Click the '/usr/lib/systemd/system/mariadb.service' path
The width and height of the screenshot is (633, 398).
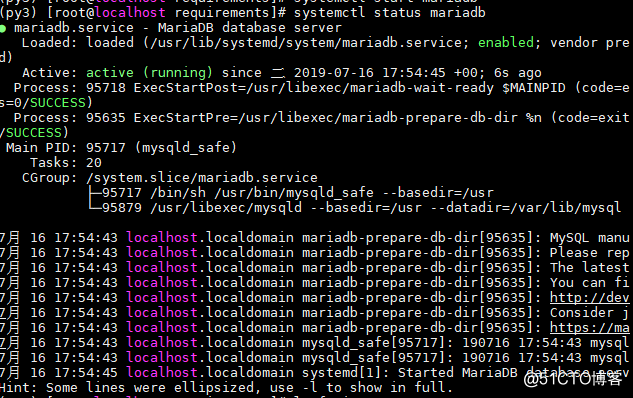[x=306, y=43]
